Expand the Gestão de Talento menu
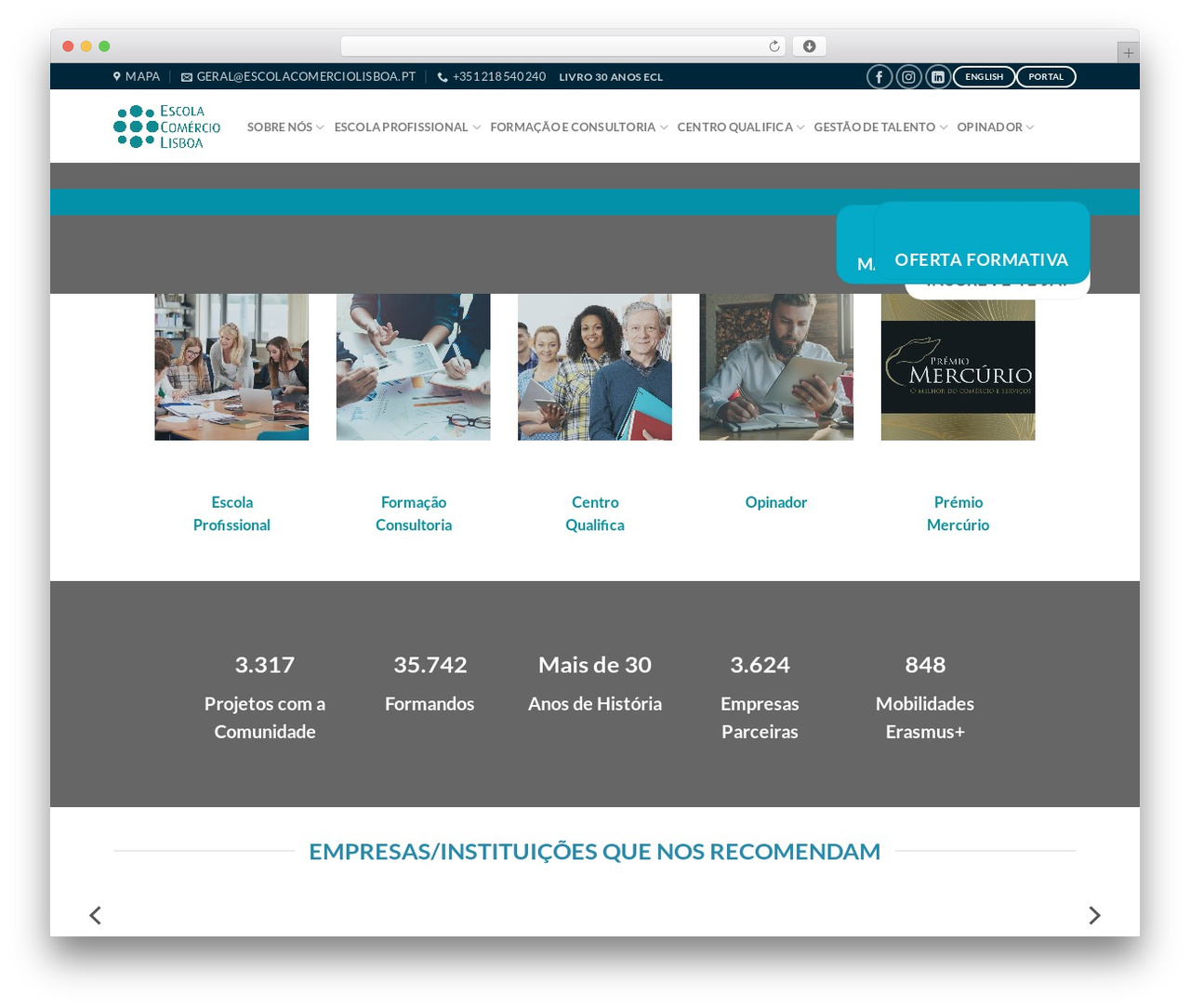This screenshot has width=1190, height=1008. (x=880, y=127)
